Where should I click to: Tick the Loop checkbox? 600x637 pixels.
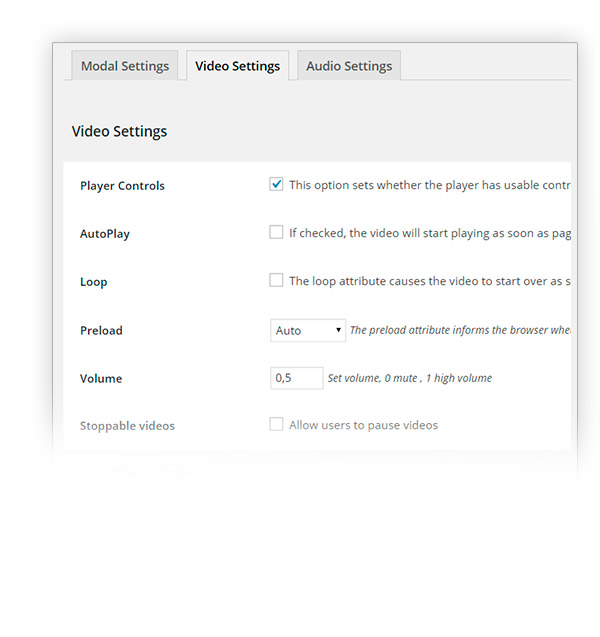pos(276,280)
